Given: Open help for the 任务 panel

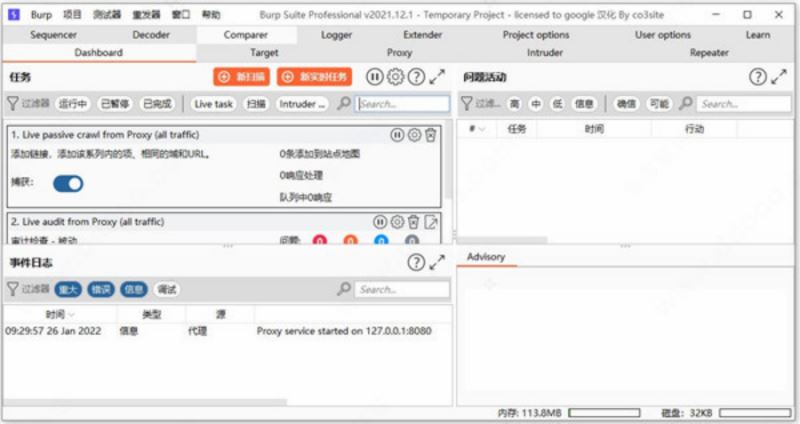Looking at the screenshot, I should (x=416, y=77).
